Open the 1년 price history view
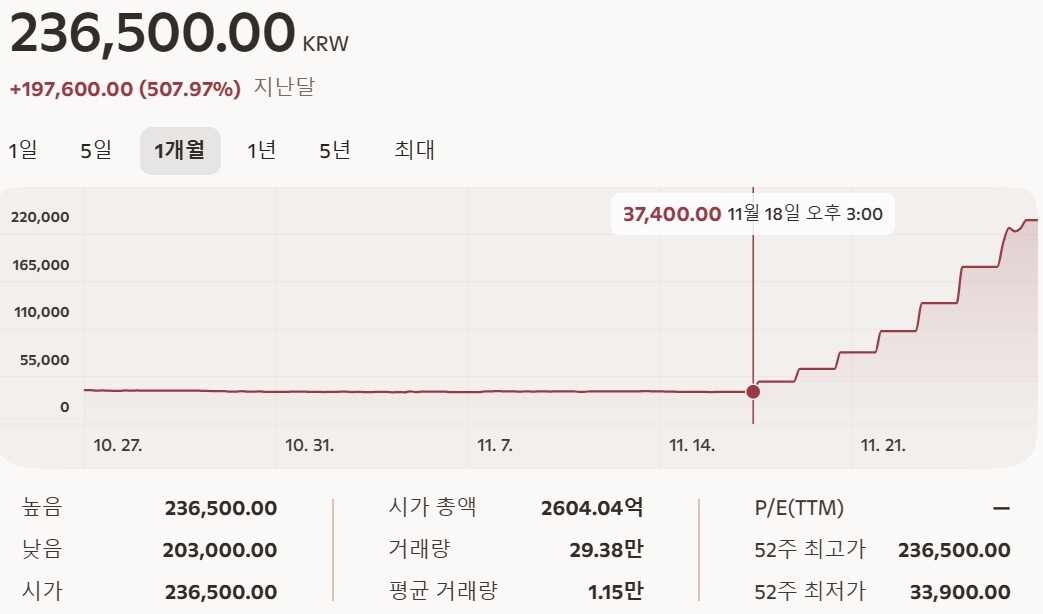1043x614 pixels. [259, 150]
